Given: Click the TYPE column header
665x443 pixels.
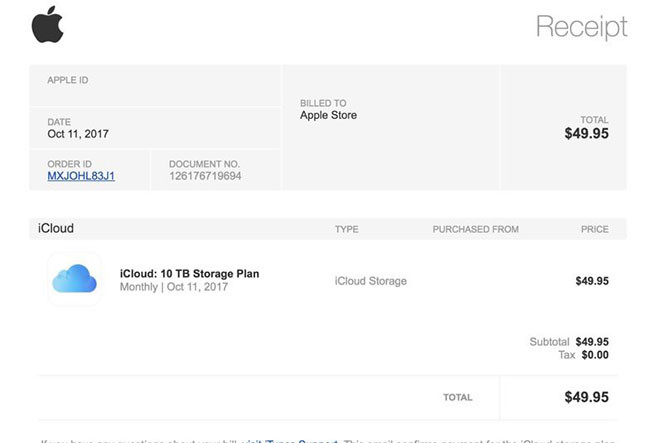Looking at the screenshot, I should pyautogui.click(x=346, y=229).
